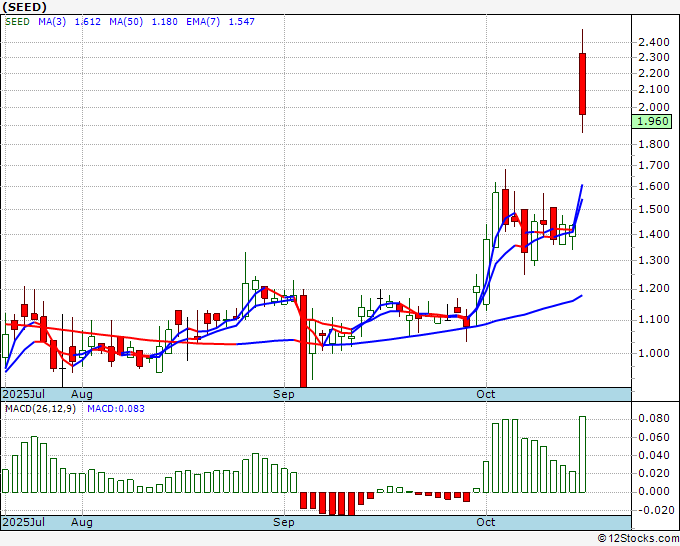Click the MA(3) indicator label
Image resolution: width=680 pixels, height=546 pixels.
tap(52, 22)
